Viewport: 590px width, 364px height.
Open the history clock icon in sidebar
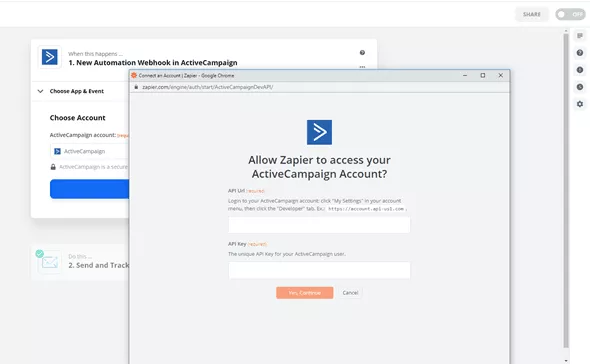(580, 87)
